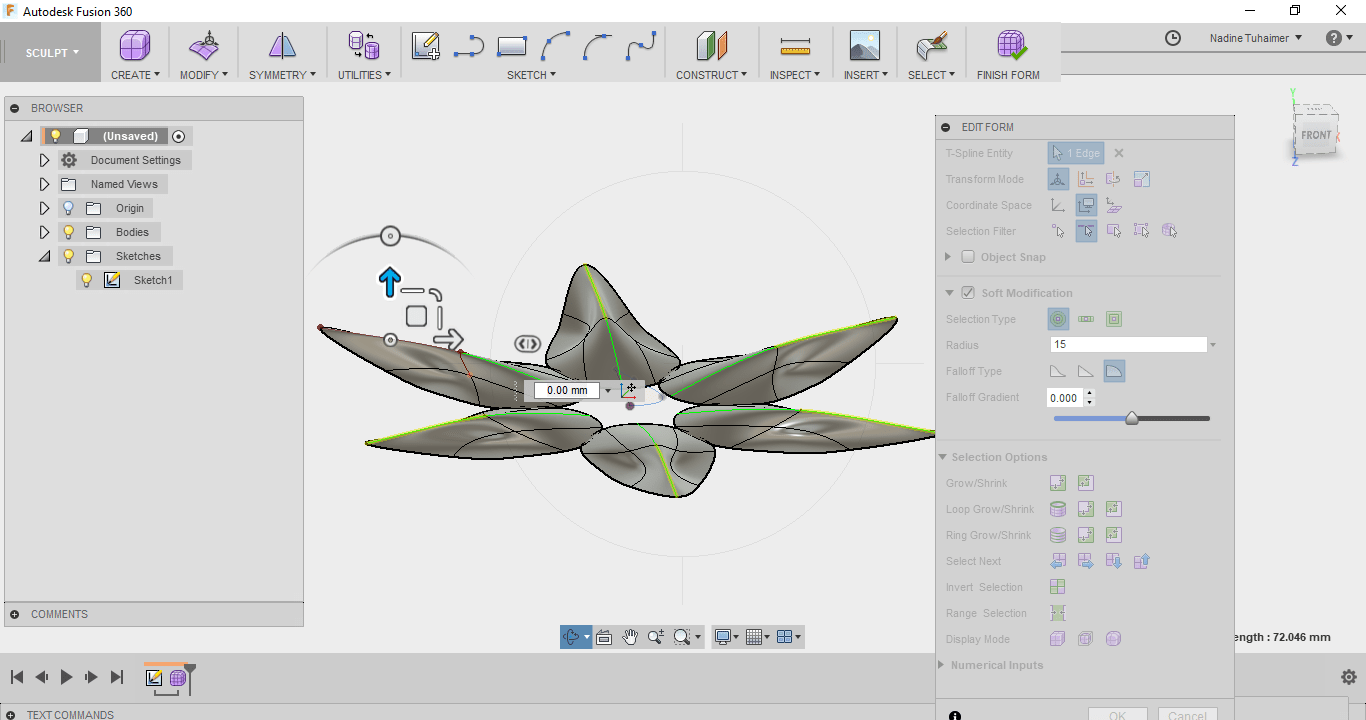Image resolution: width=1366 pixels, height=720 pixels.
Task: Select the Line sketch tool
Action: click(x=468, y=46)
